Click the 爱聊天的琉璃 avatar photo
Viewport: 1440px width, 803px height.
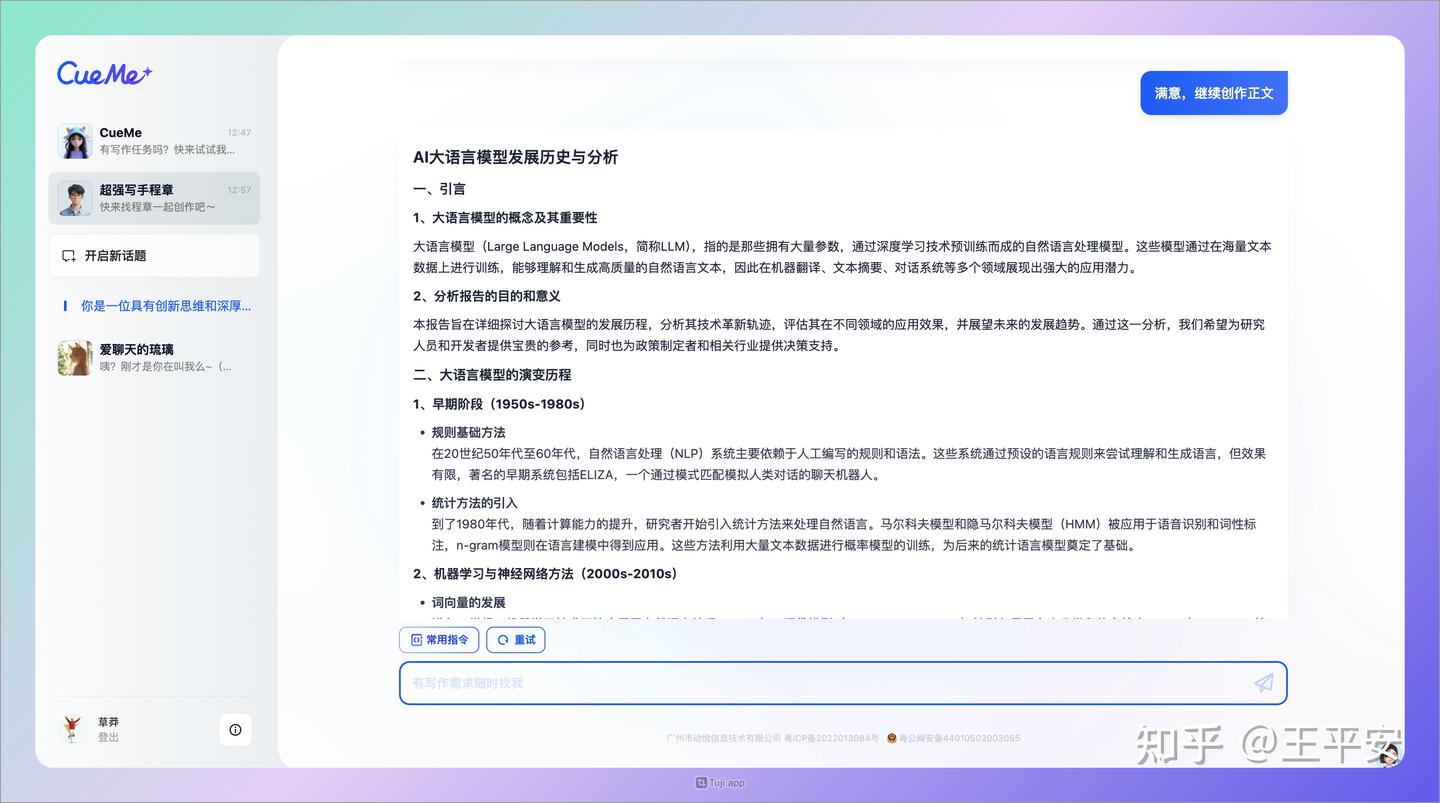coord(74,357)
